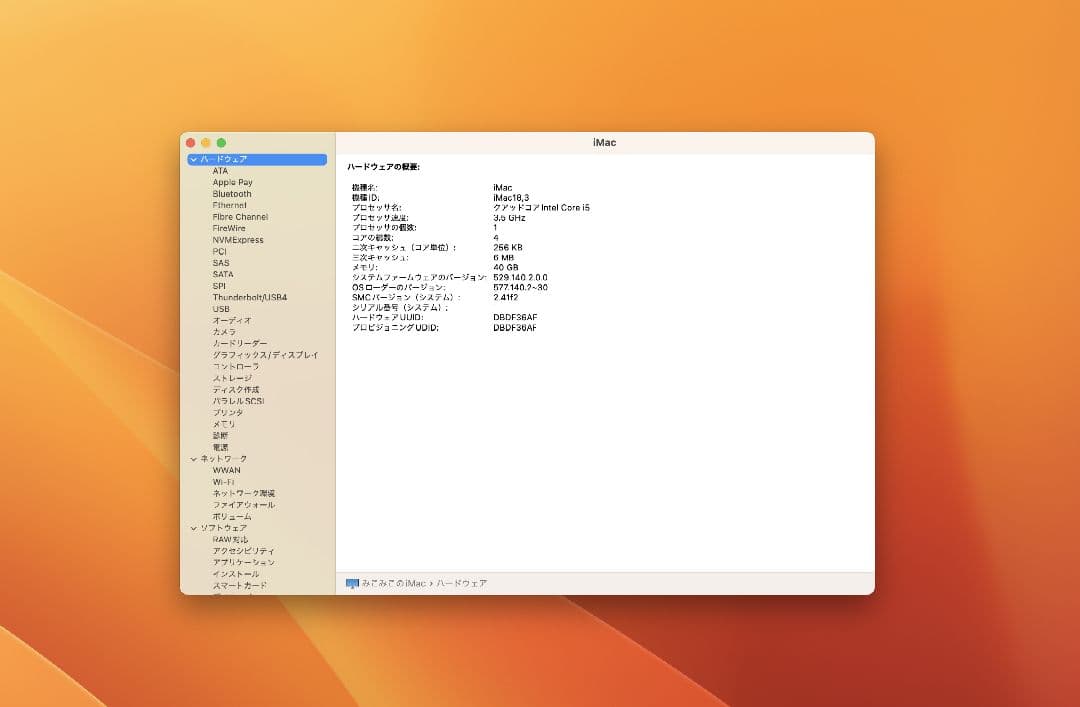Viewport: 1080px width, 707px height.
Task: Open NVMExpress in the sidebar
Action: click(x=238, y=240)
